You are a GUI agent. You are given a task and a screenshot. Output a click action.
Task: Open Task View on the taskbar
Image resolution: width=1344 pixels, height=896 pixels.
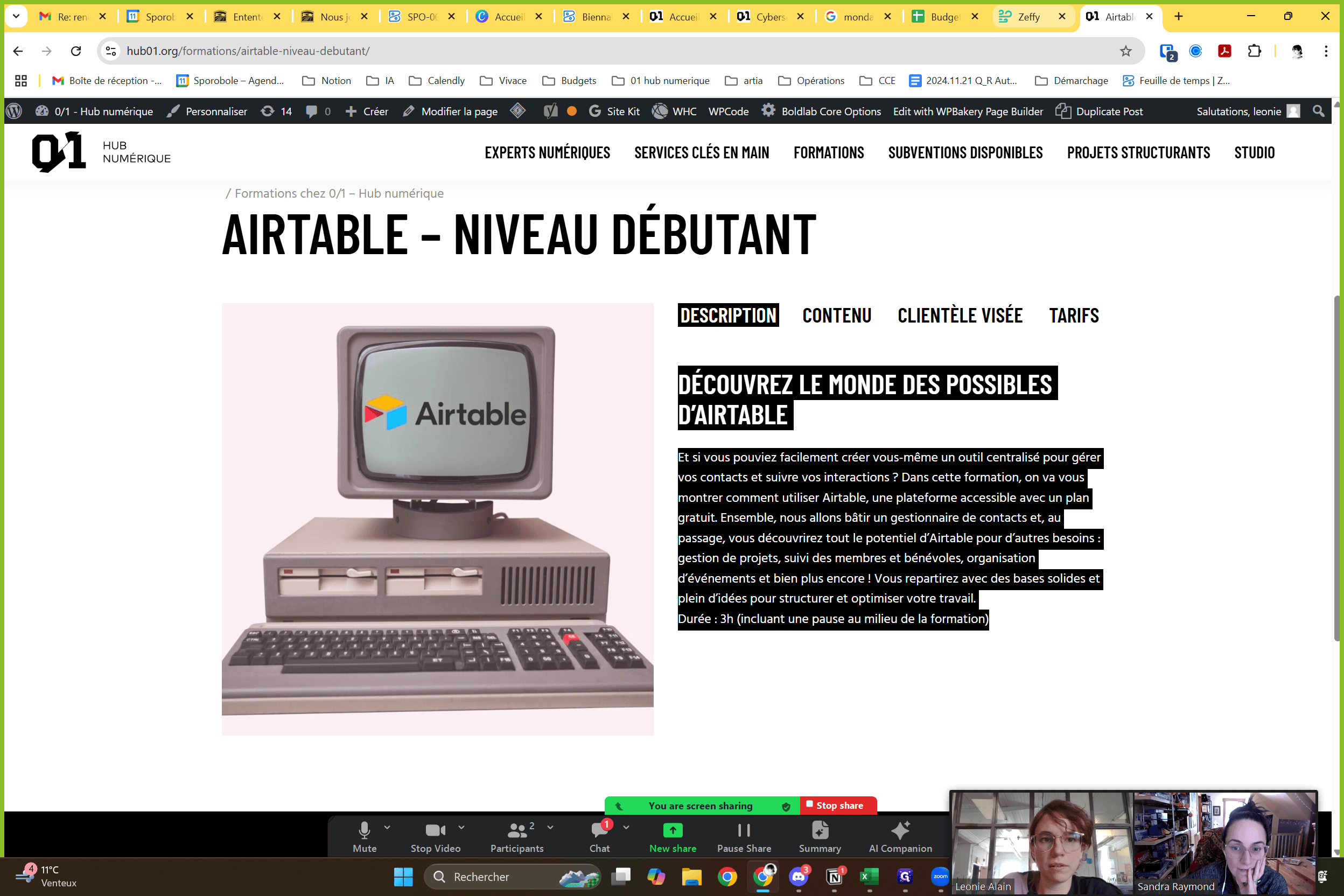click(x=621, y=877)
